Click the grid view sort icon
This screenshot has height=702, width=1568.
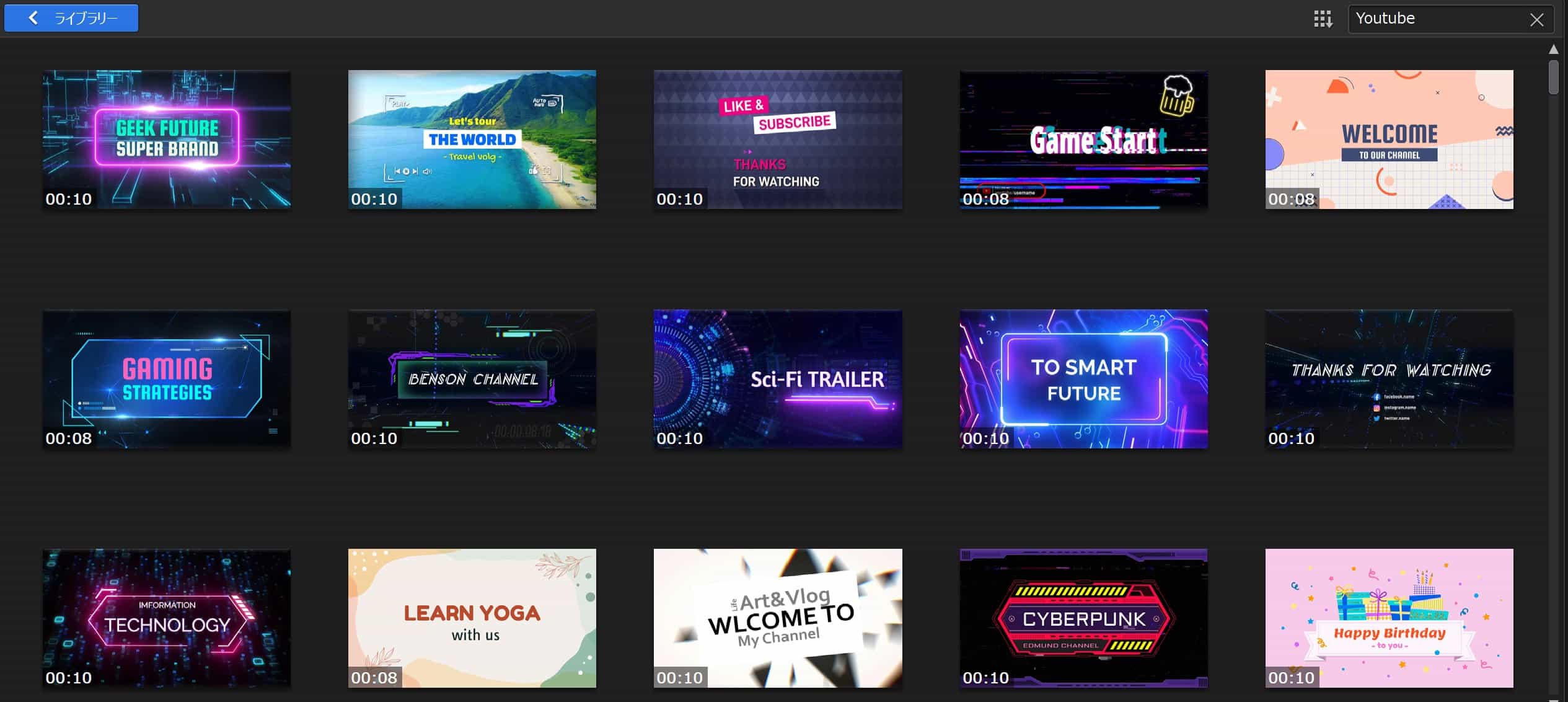(1323, 19)
